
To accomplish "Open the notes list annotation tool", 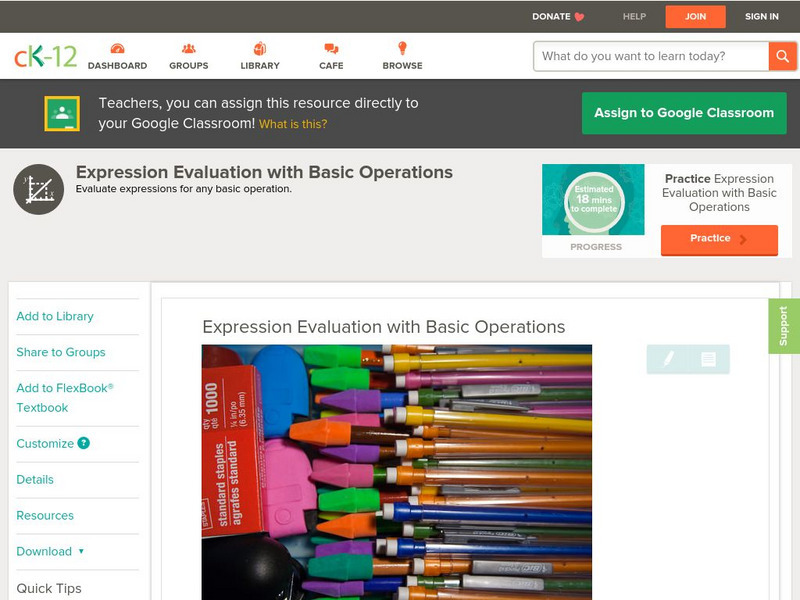I will [708, 359].
